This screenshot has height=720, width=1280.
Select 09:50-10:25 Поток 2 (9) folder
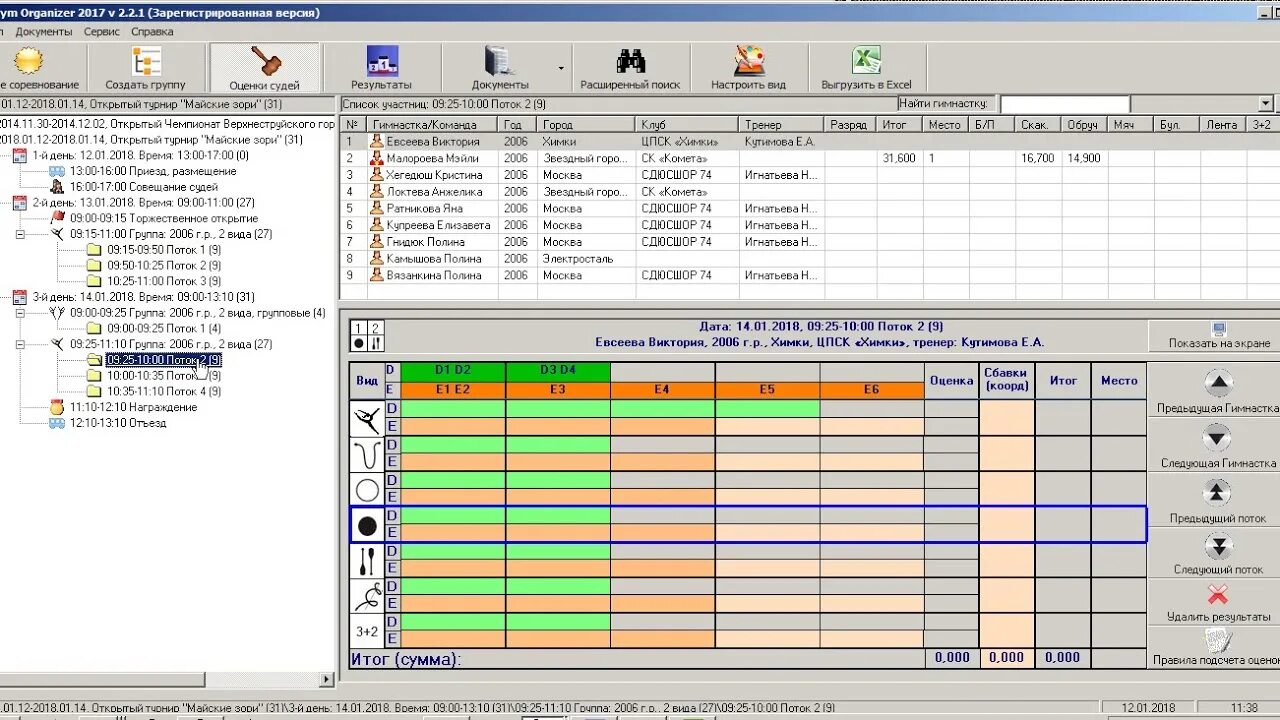coord(163,265)
